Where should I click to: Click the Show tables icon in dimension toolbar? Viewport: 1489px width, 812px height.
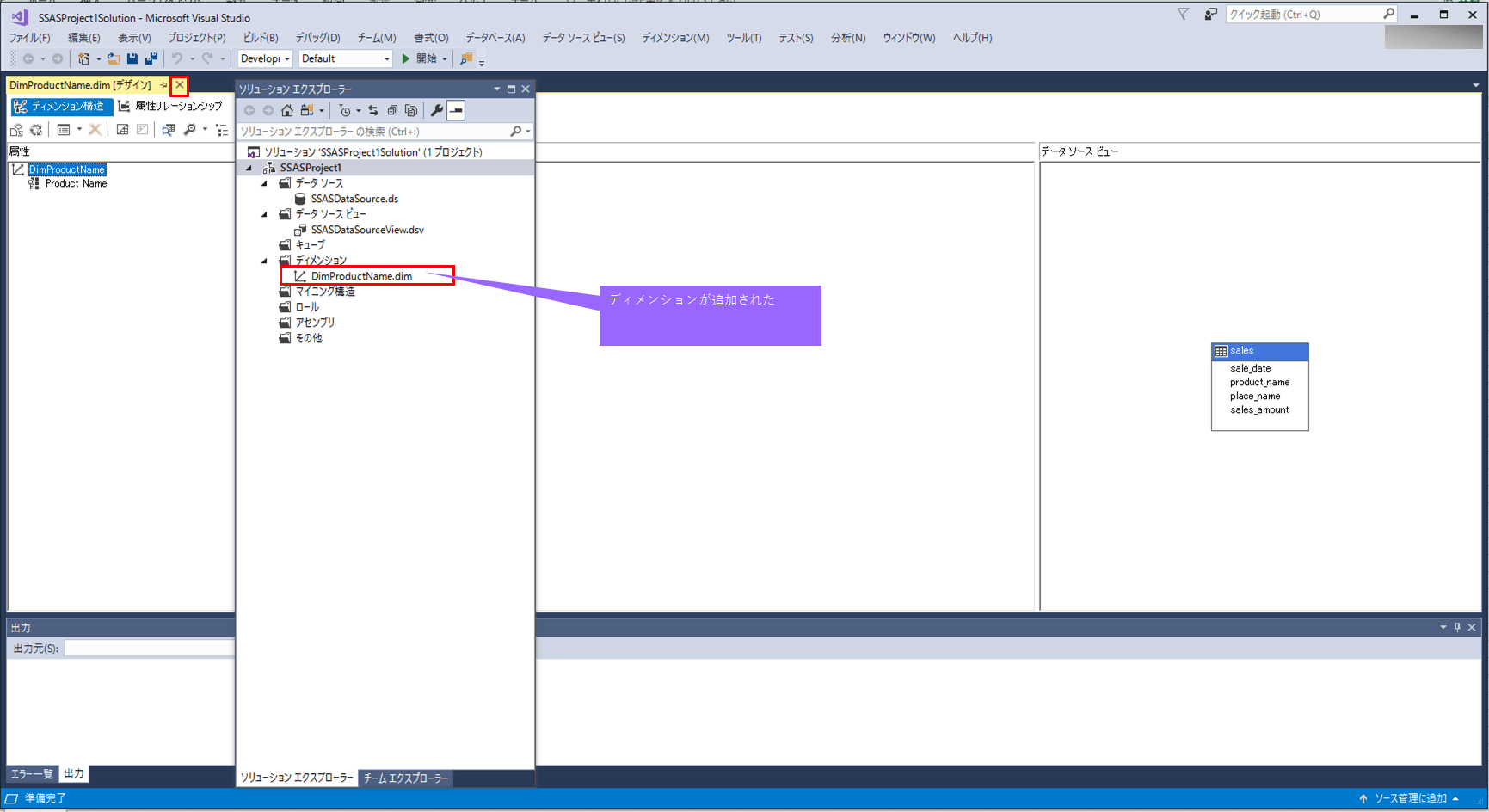[122, 130]
